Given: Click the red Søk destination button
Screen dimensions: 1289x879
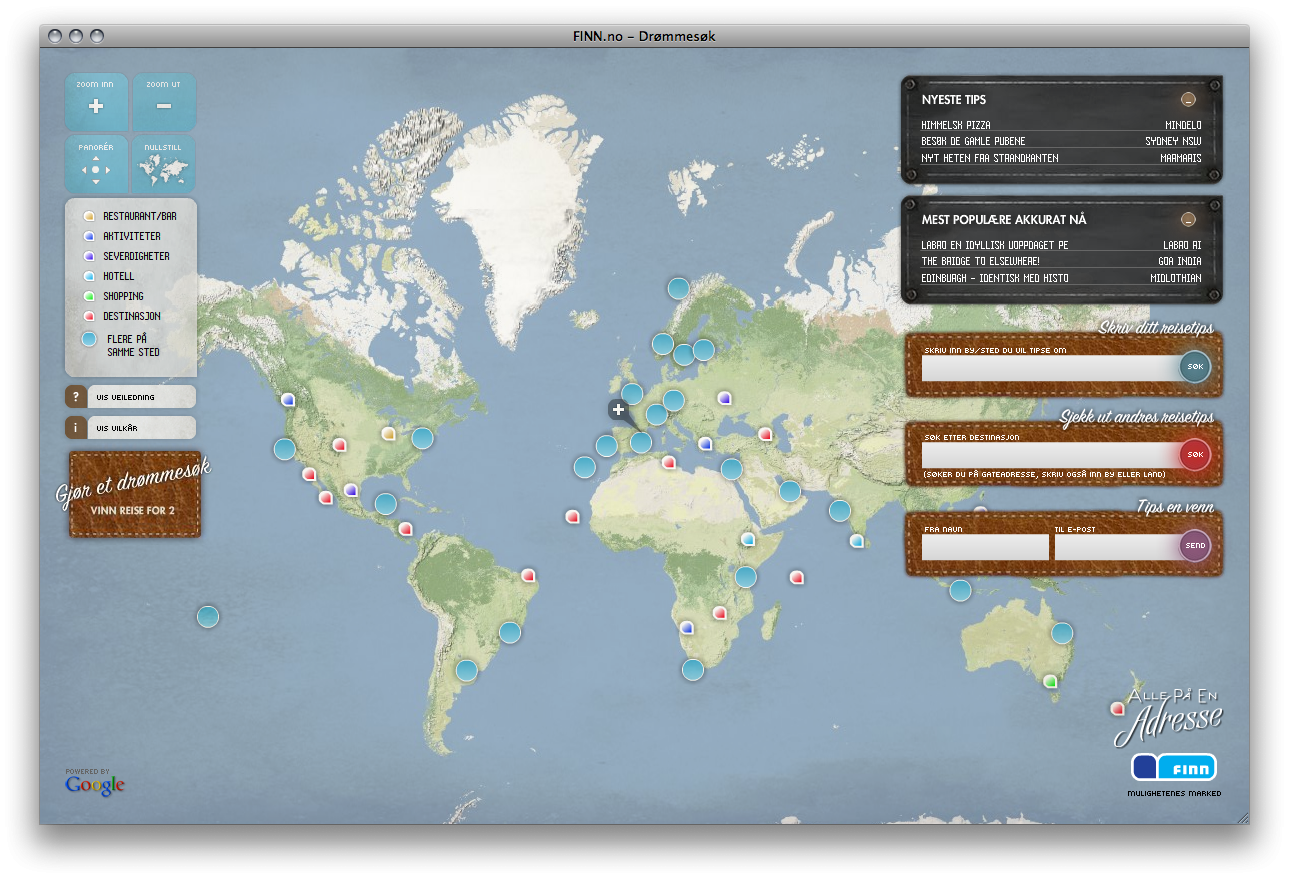Looking at the screenshot, I should point(1195,455).
